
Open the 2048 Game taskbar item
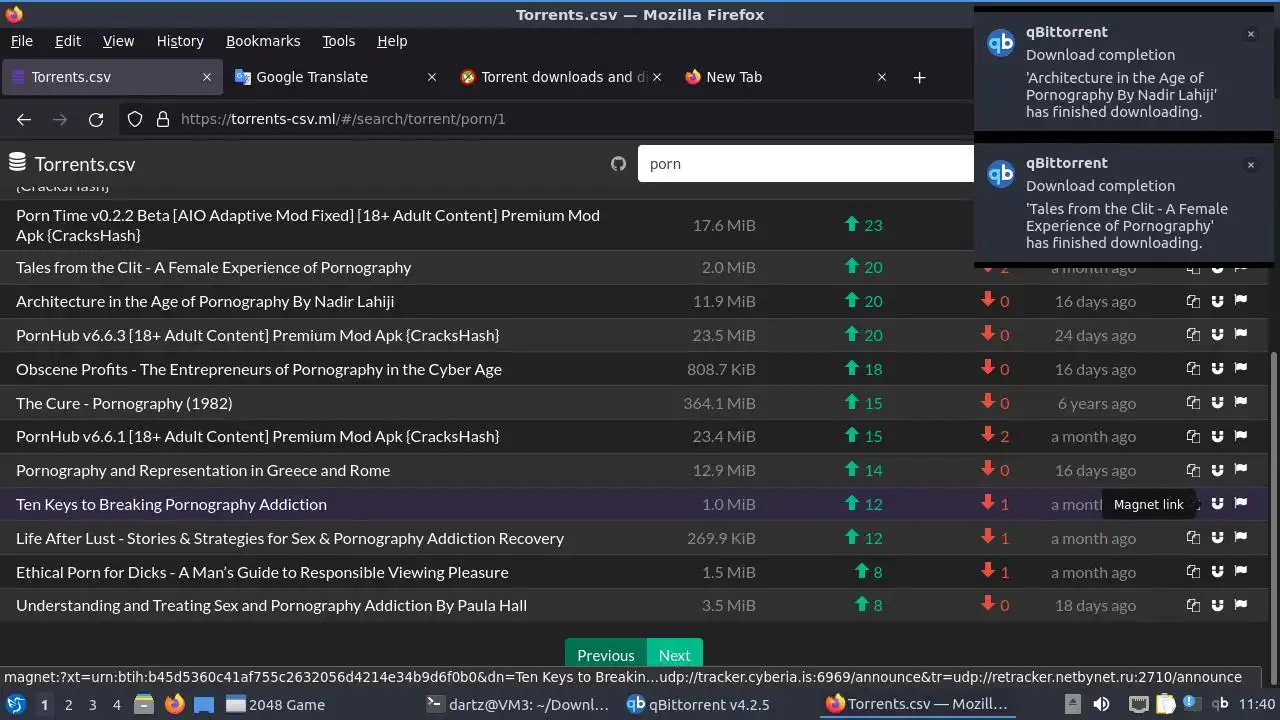(276, 704)
